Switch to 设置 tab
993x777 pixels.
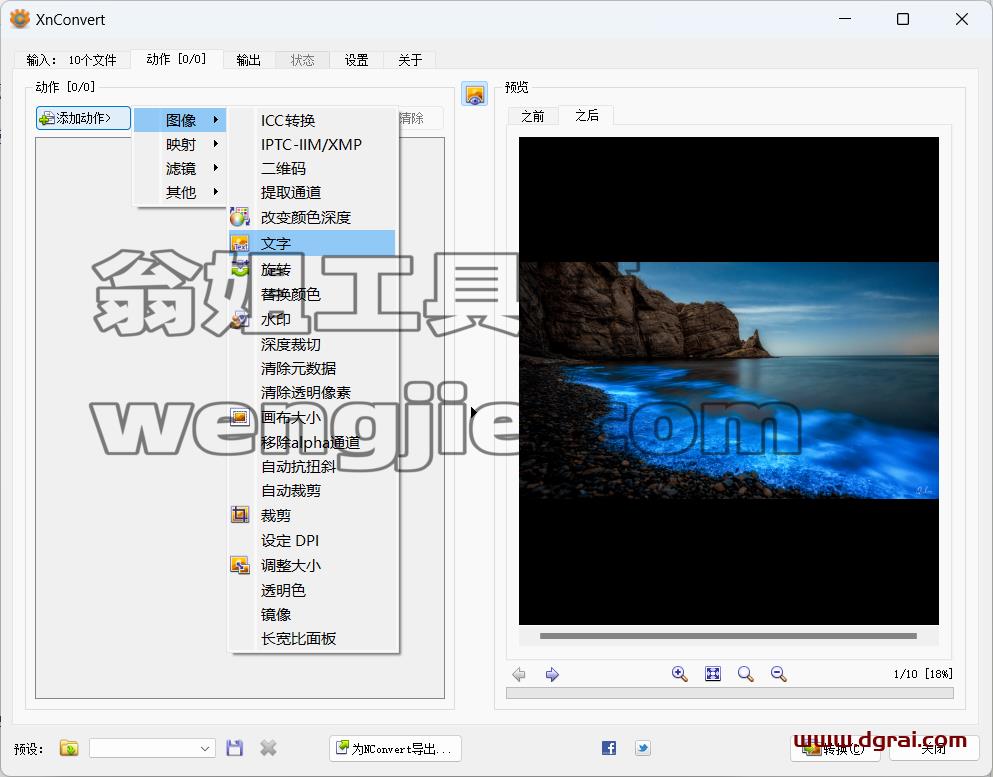357,60
